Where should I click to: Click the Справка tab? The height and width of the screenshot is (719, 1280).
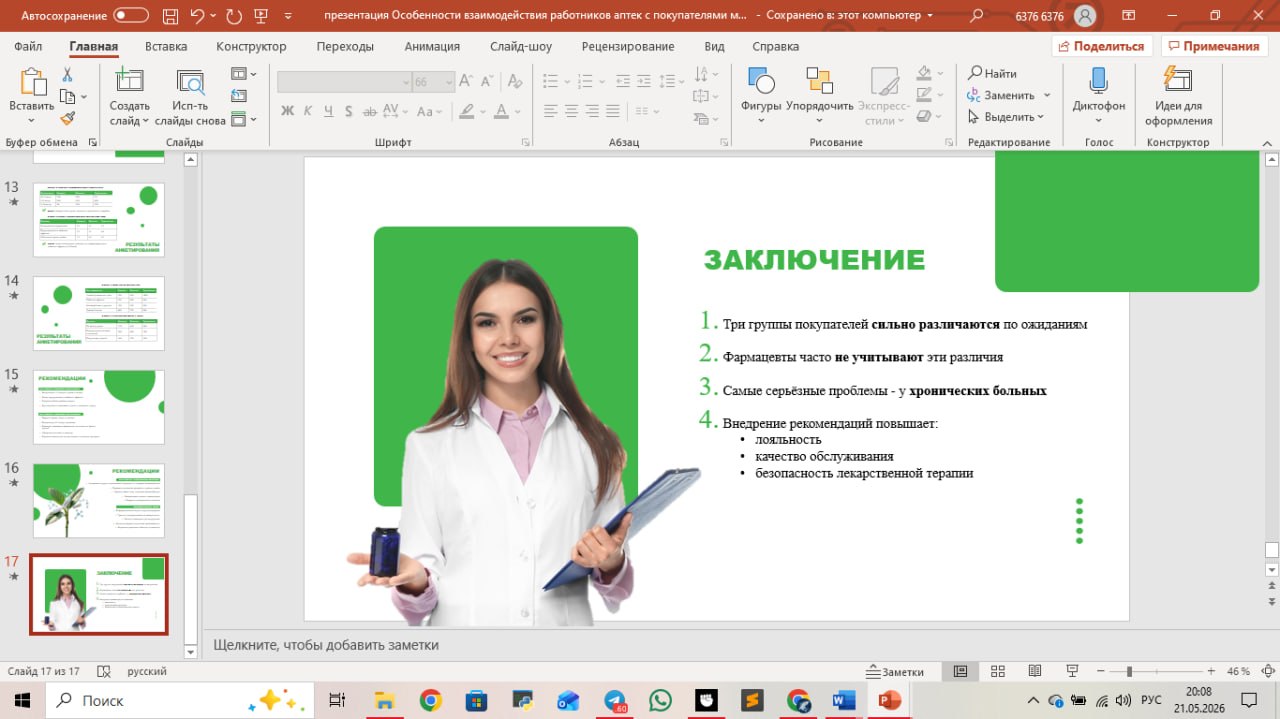click(775, 46)
